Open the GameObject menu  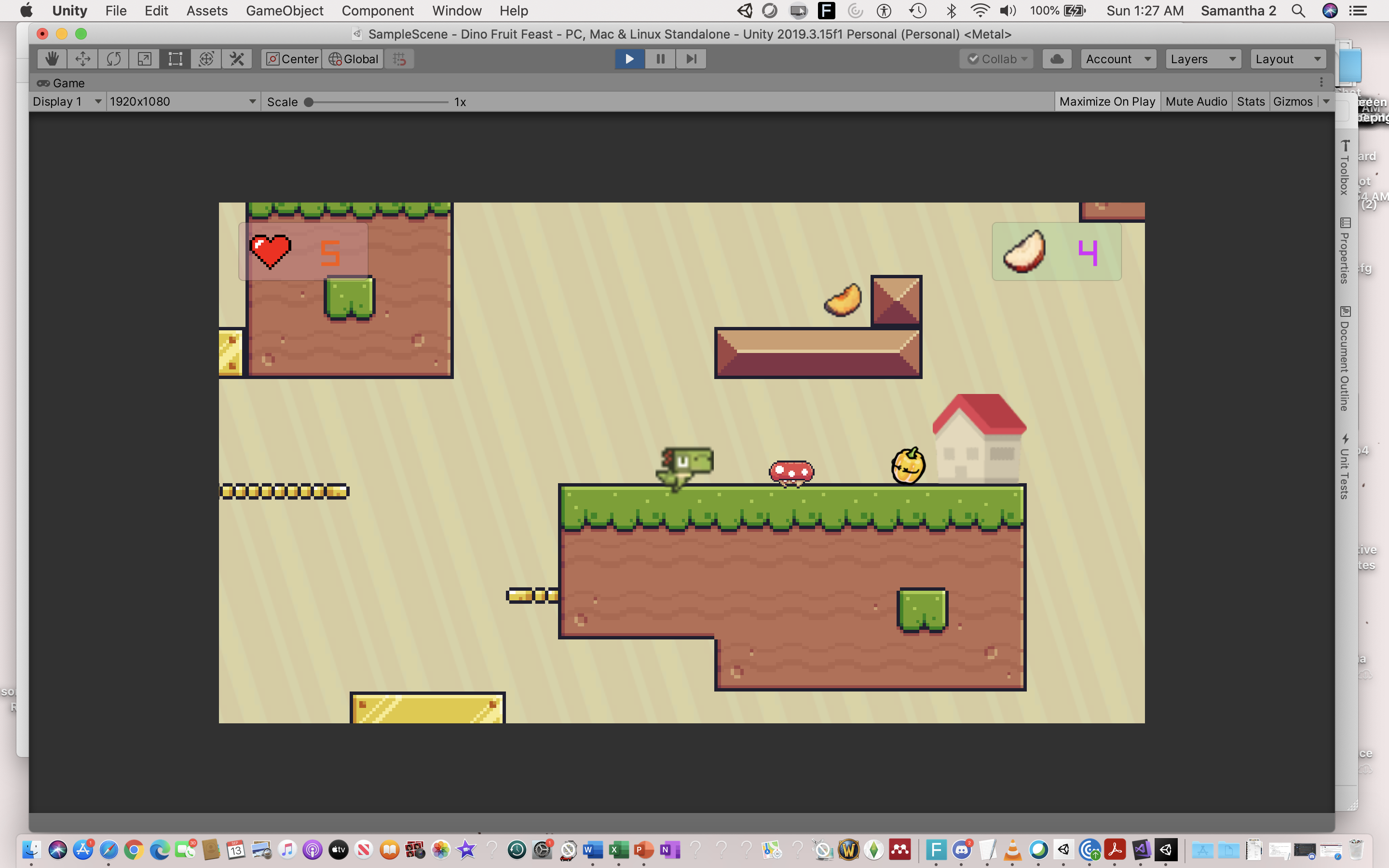(284, 10)
